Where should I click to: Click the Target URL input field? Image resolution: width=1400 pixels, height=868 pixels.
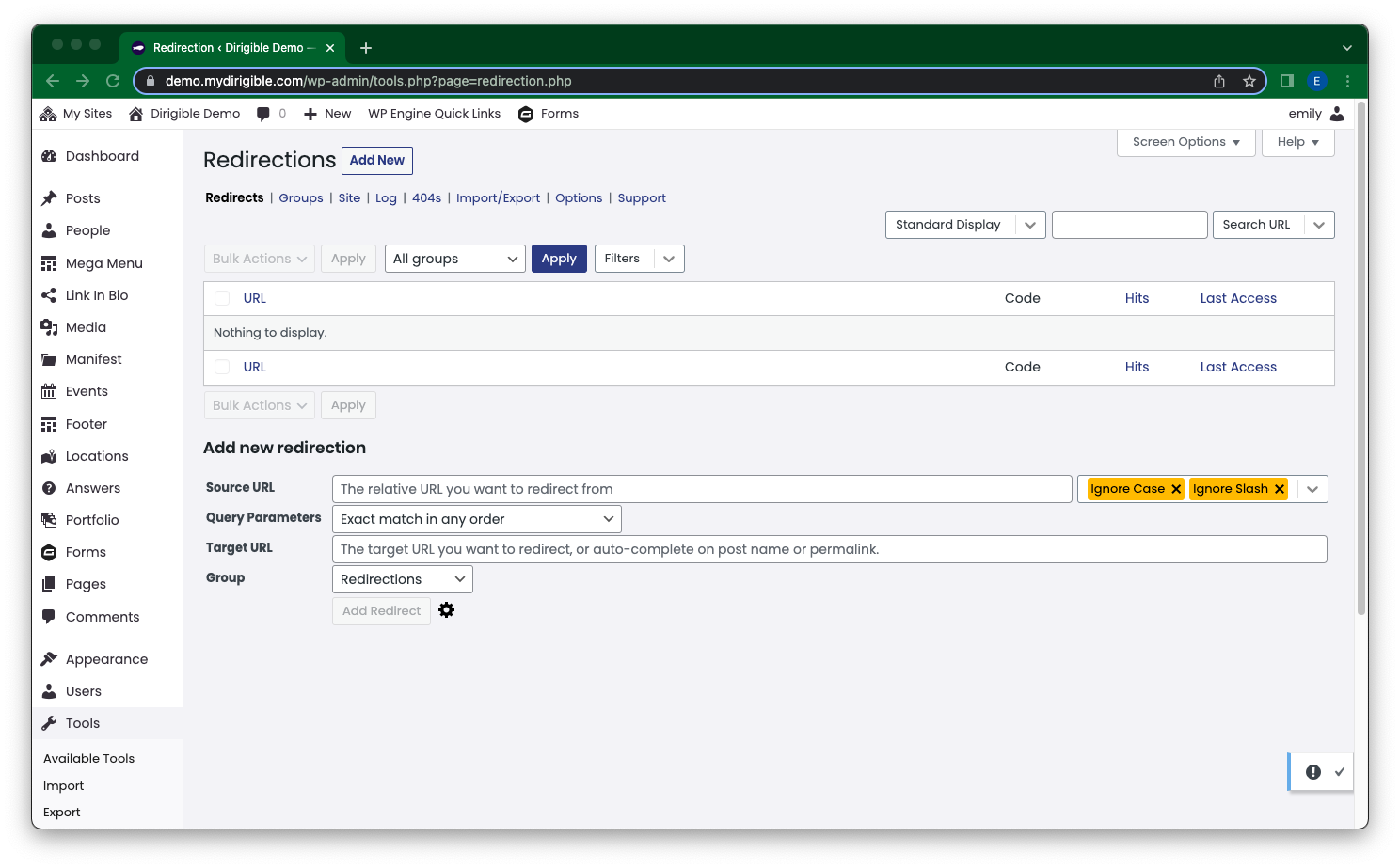click(x=830, y=549)
